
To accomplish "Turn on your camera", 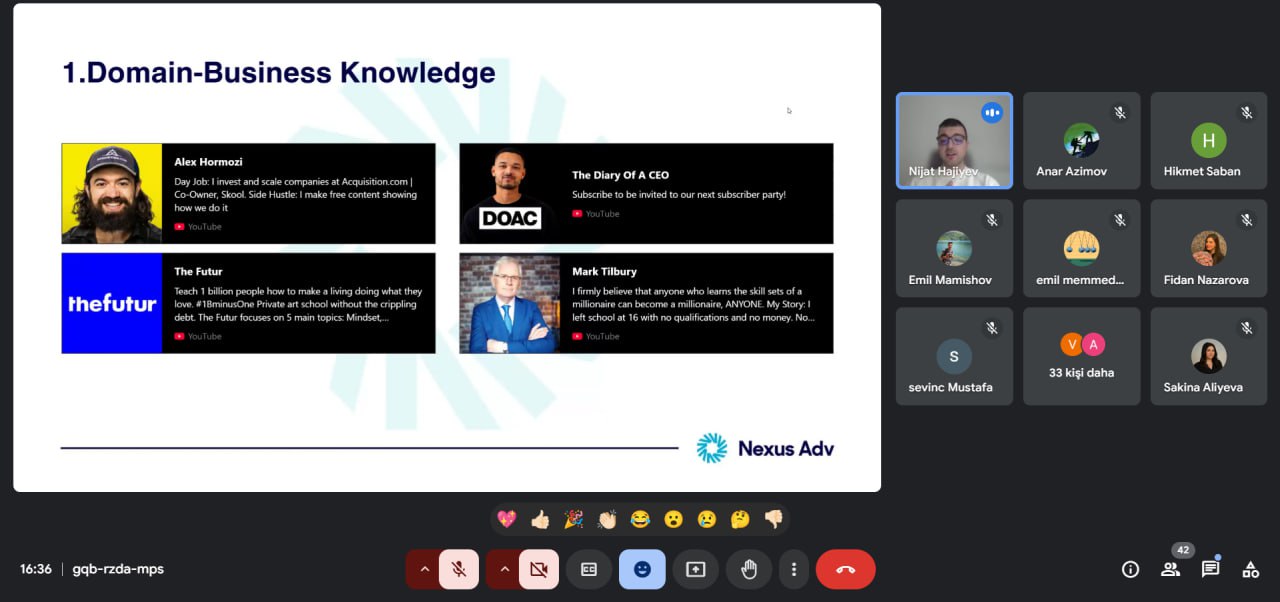I will pyautogui.click(x=539, y=569).
